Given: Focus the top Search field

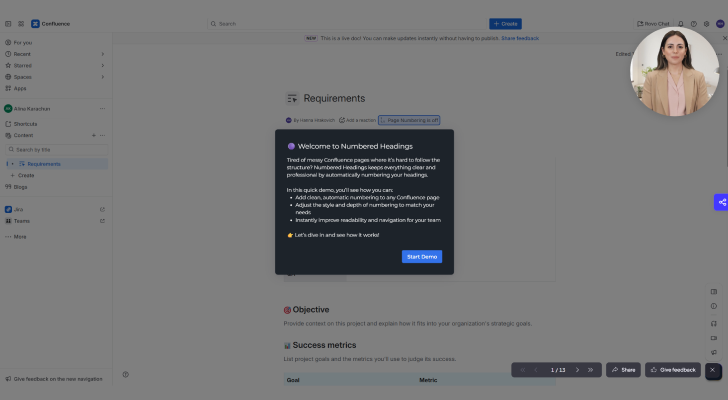Looking at the screenshot, I should point(346,24).
